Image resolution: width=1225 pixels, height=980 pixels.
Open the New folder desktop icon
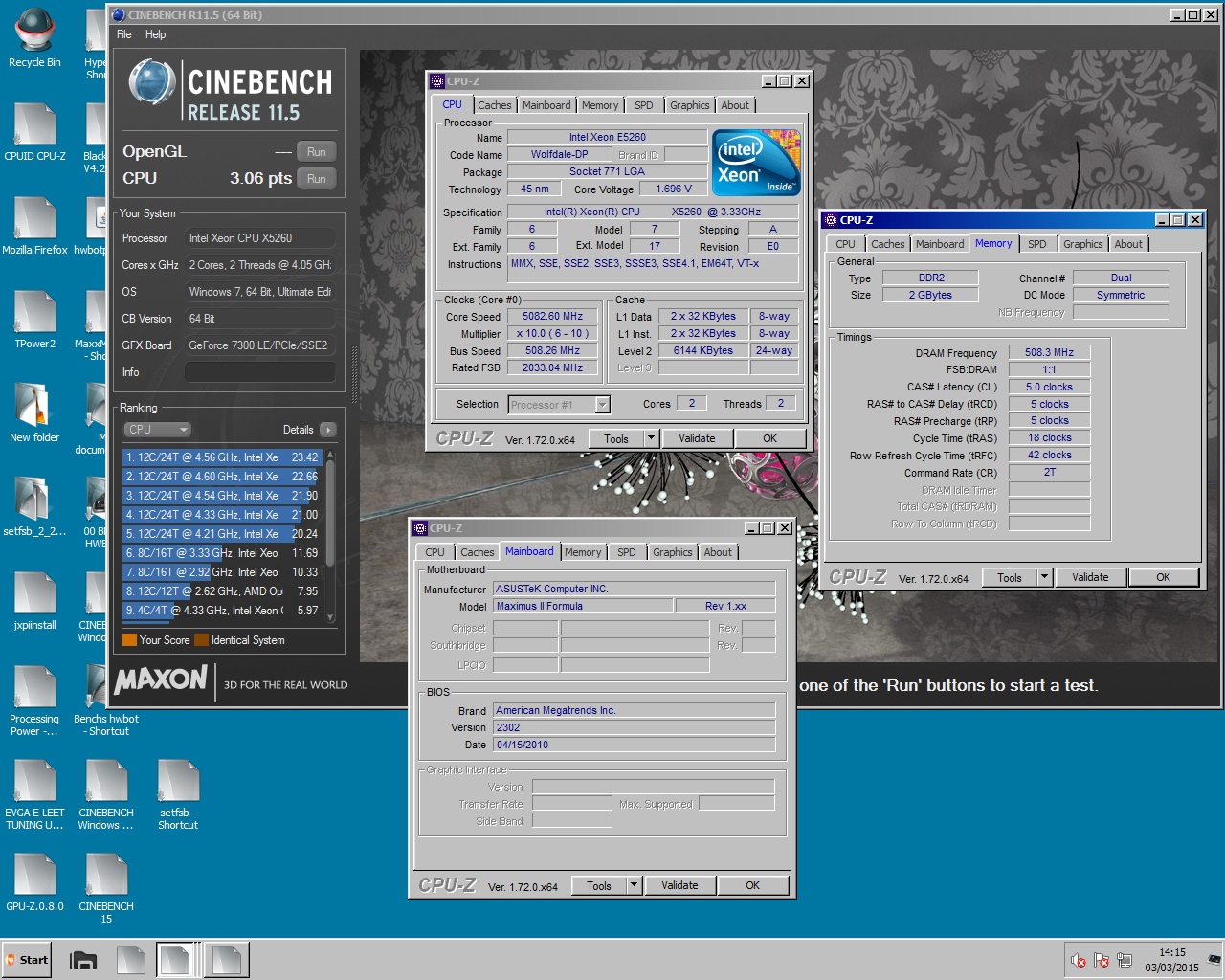pos(34,413)
